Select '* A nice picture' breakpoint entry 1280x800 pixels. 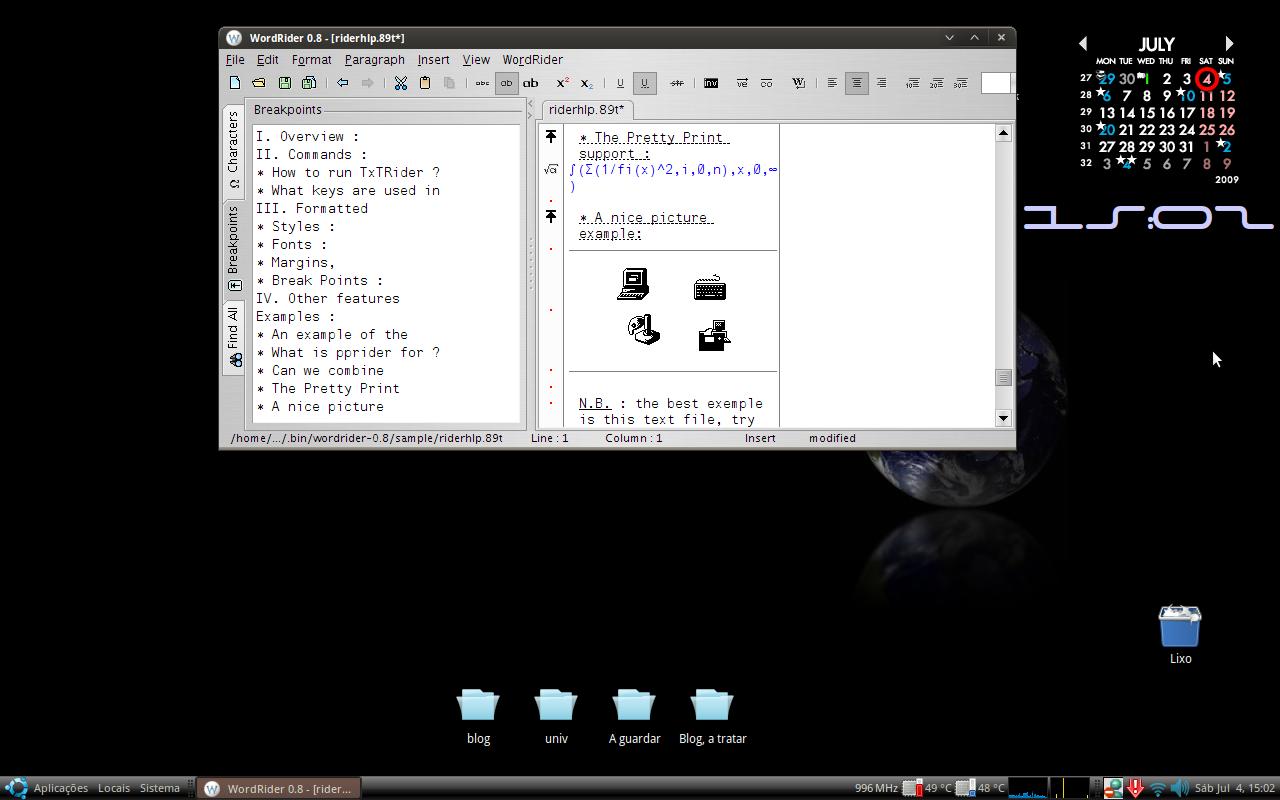pyautogui.click(x=319, y=406)
